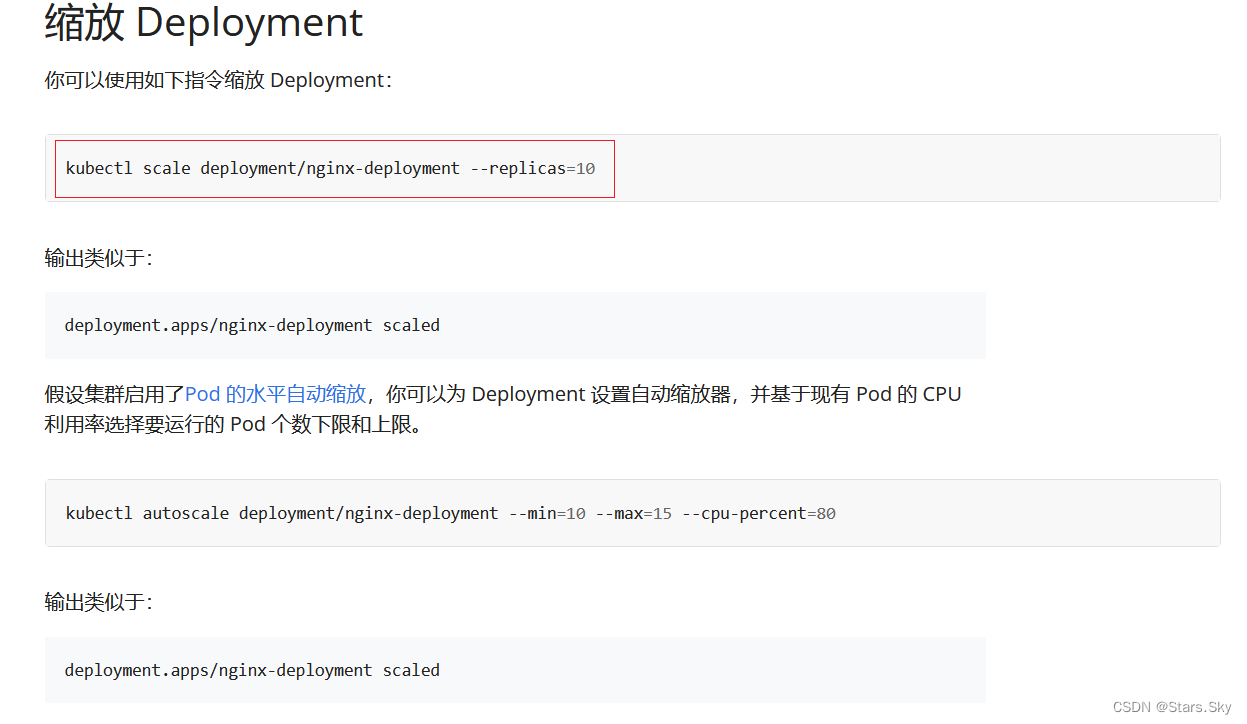
Task: Select the kubectl autoscale deployment command text
Action: (x=450, y=513)
